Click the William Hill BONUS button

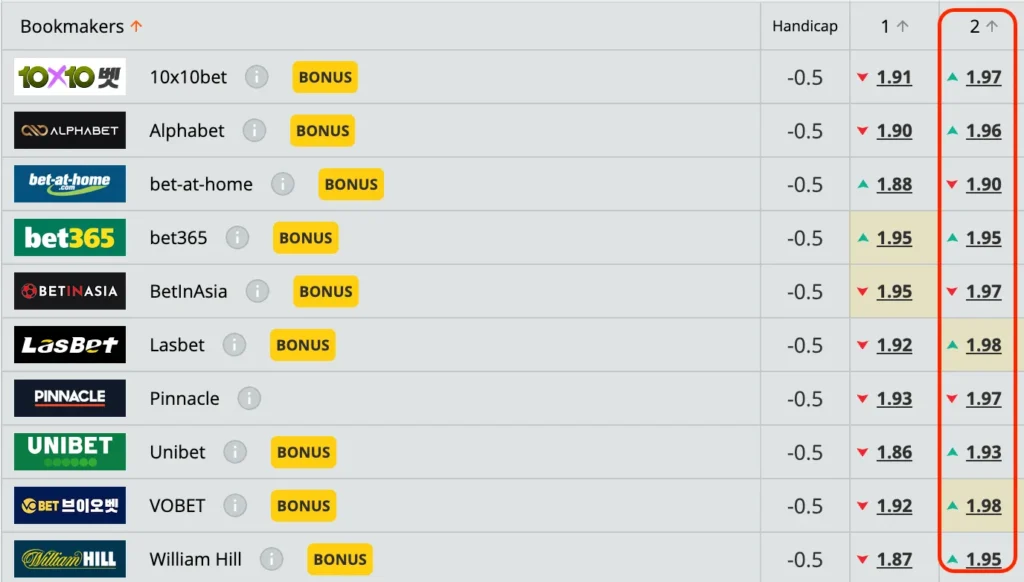(340, 559)
